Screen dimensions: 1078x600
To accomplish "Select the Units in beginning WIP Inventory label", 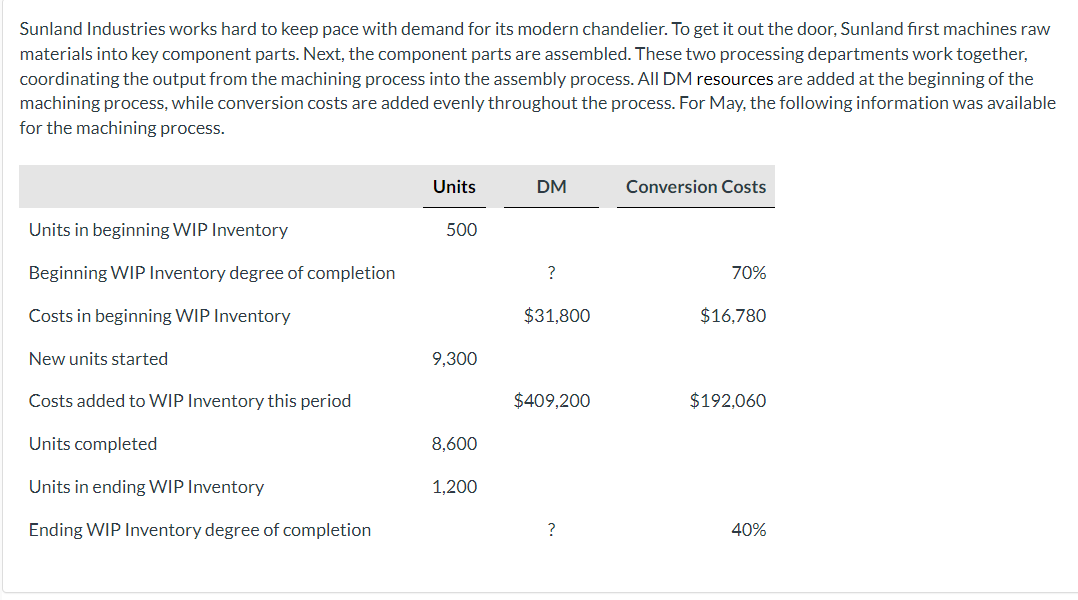I will (x=158, y=230).
